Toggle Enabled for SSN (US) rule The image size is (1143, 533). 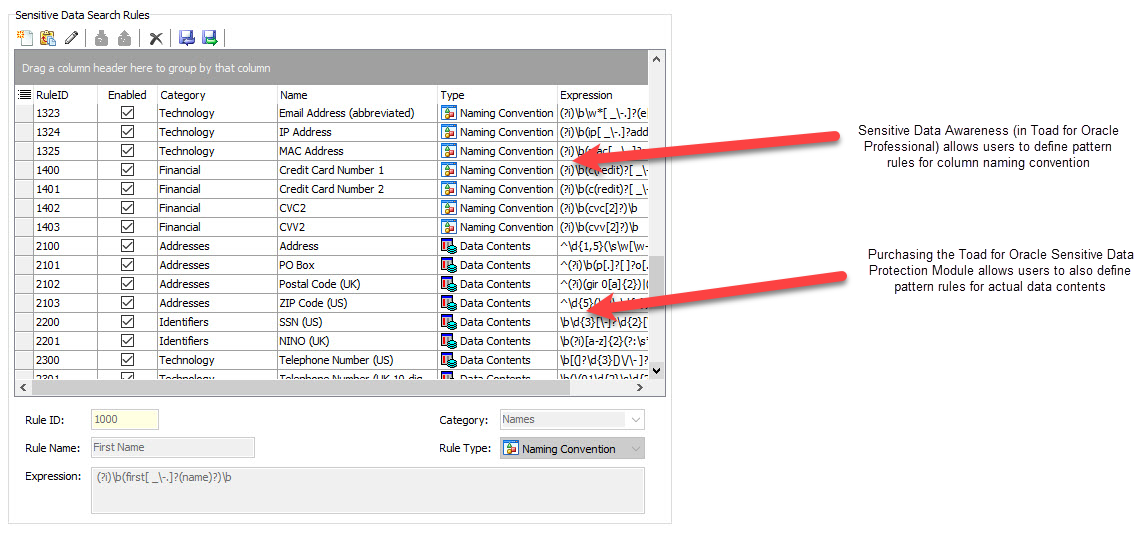[x=128, y=322]
